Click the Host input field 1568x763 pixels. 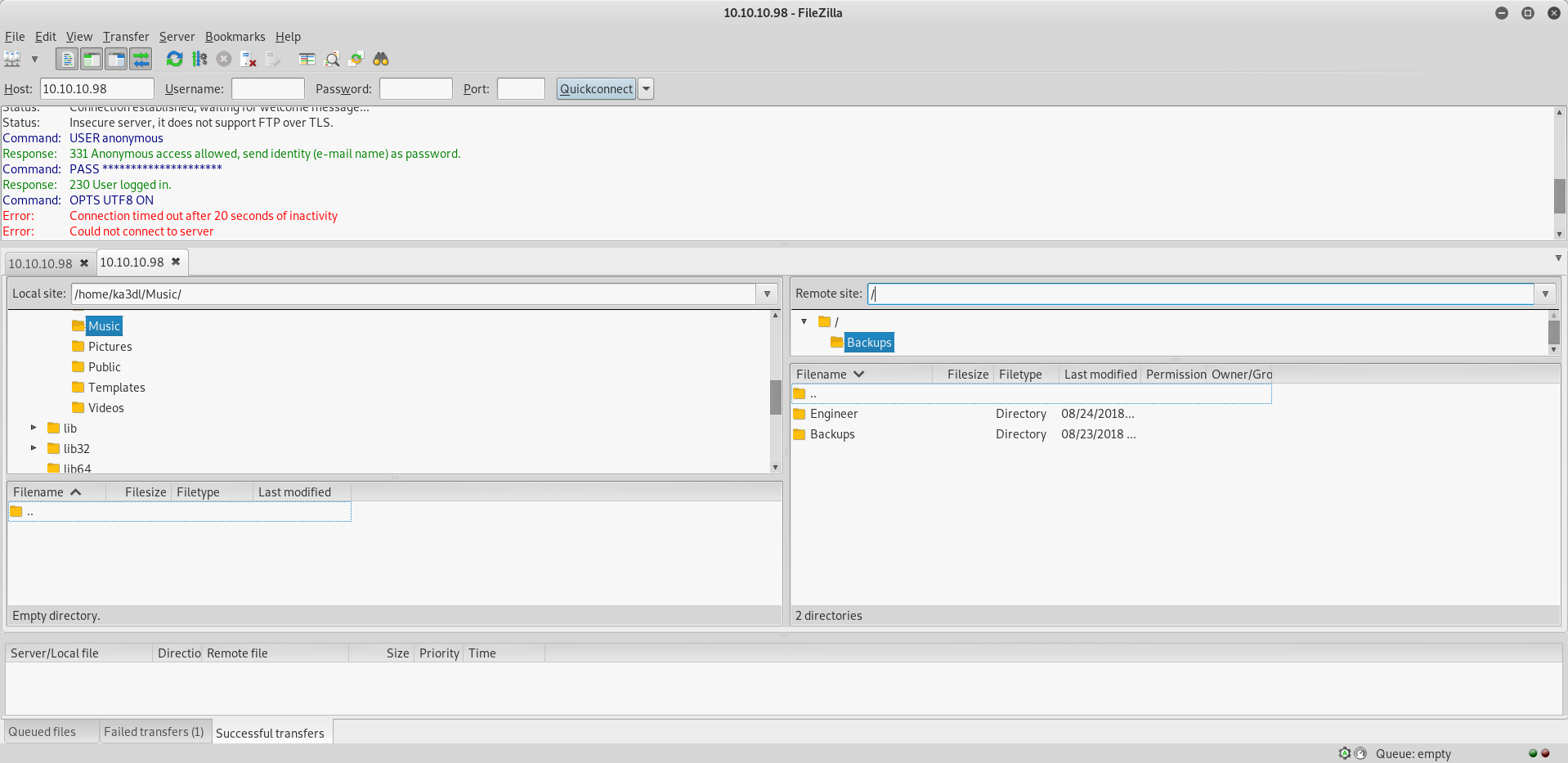click(97, 88)
